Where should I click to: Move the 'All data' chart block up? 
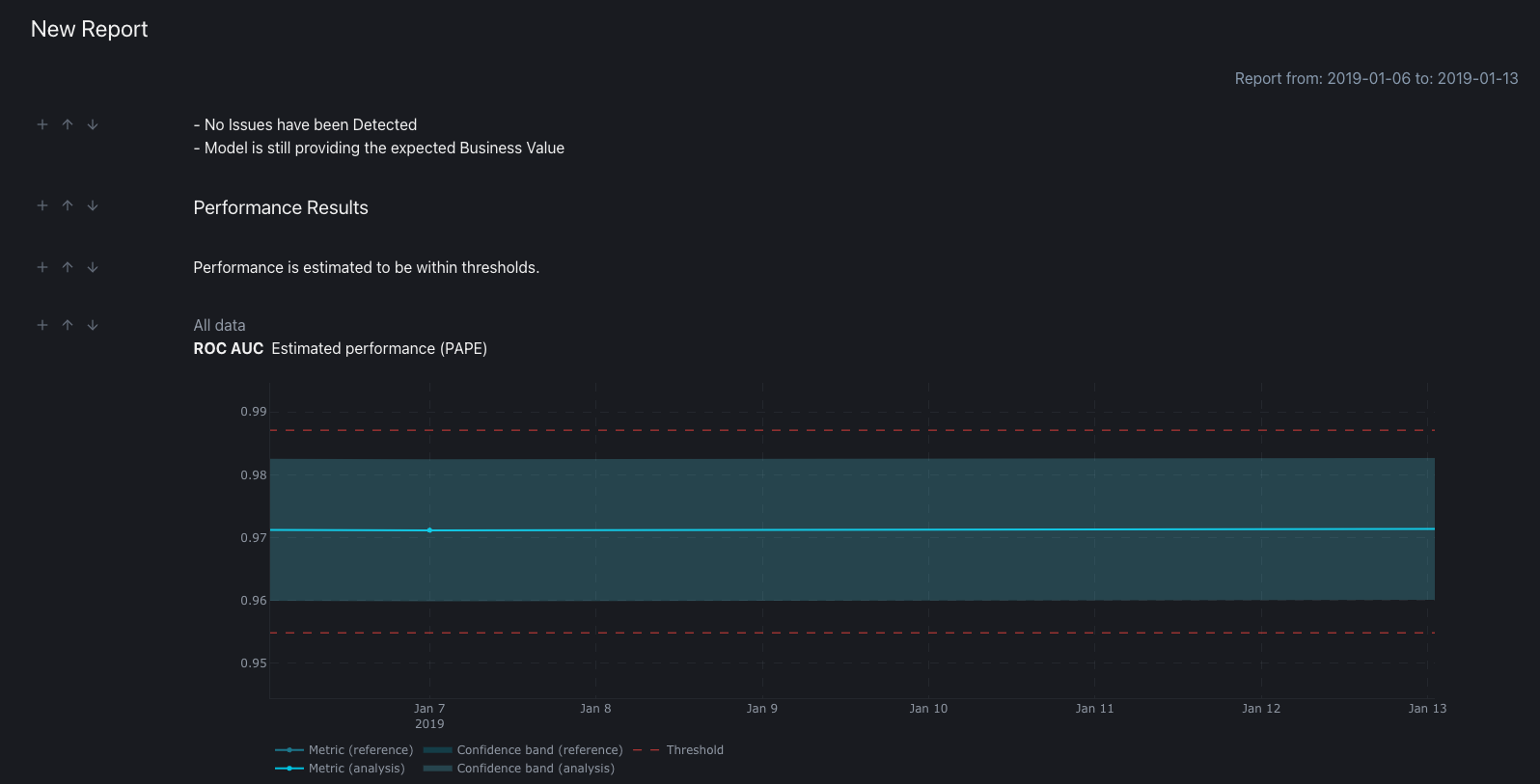point(68,325)
